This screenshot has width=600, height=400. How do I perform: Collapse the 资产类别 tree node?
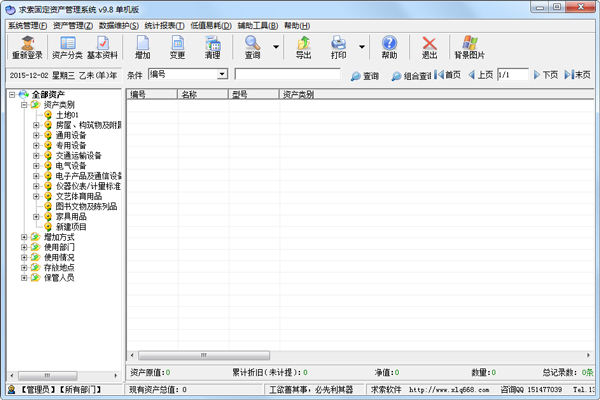pyautogui.click(x=24, y=104)
